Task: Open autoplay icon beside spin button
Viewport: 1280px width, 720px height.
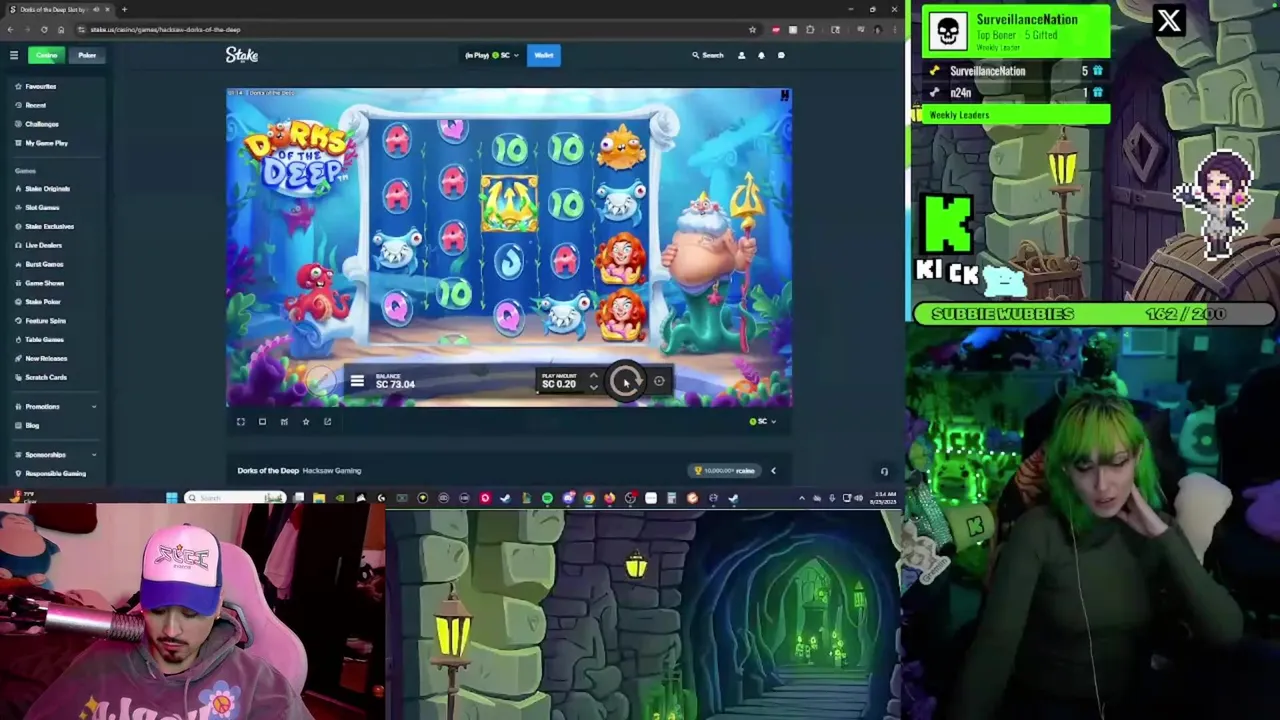Action: (659, 381)
